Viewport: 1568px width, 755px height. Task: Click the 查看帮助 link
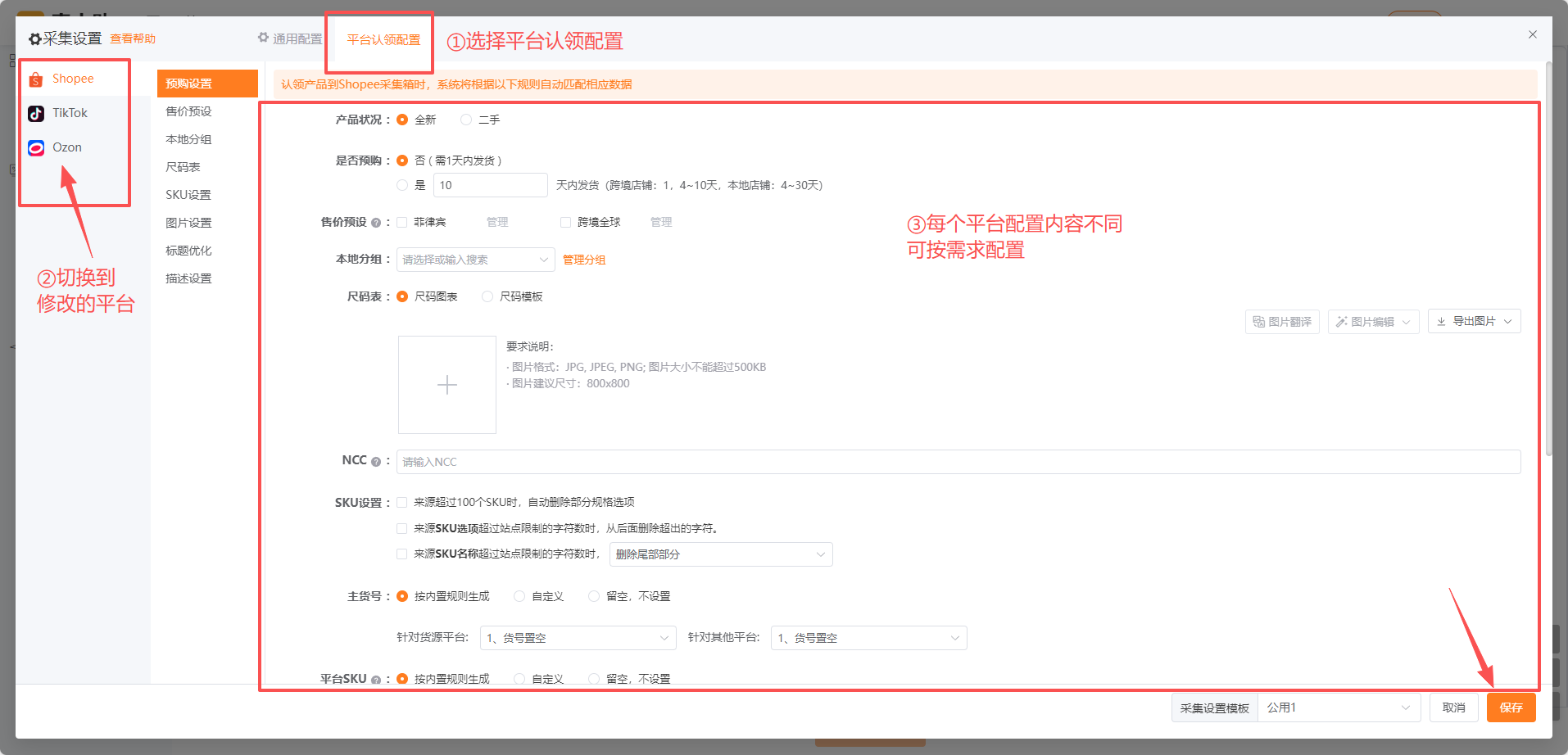click(133, 38)
